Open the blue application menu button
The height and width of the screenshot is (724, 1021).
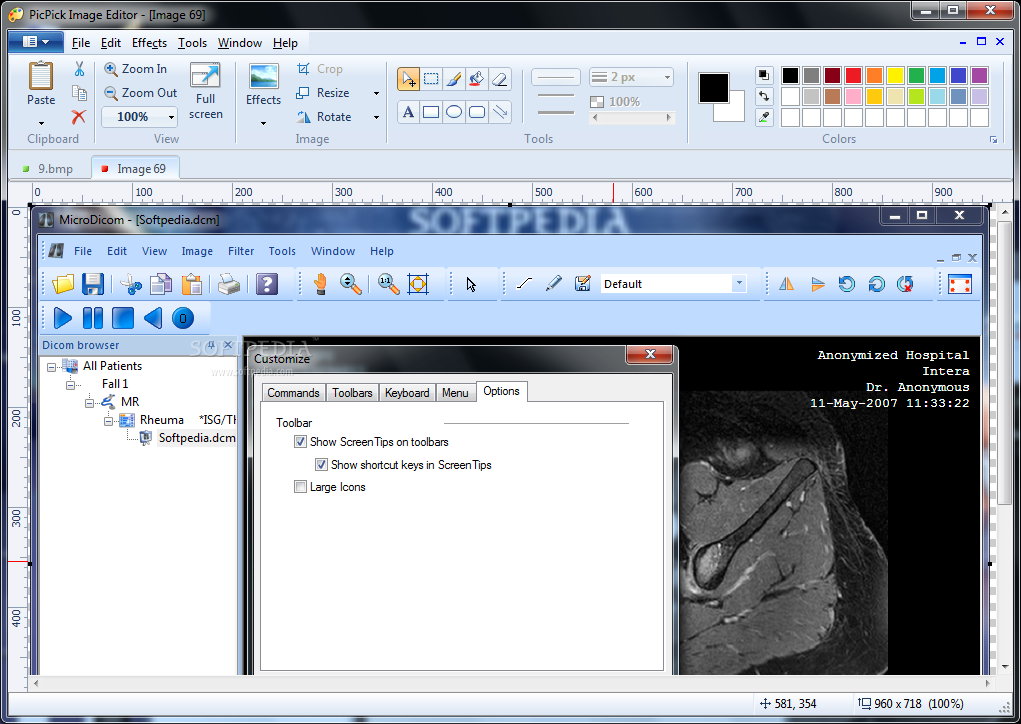pyautogui.click(x=36, y=42)
